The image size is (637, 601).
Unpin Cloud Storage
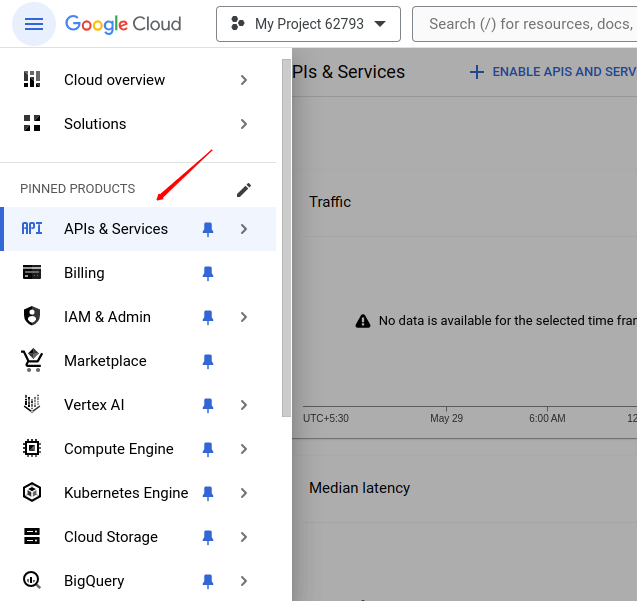(x=208, y=537)
